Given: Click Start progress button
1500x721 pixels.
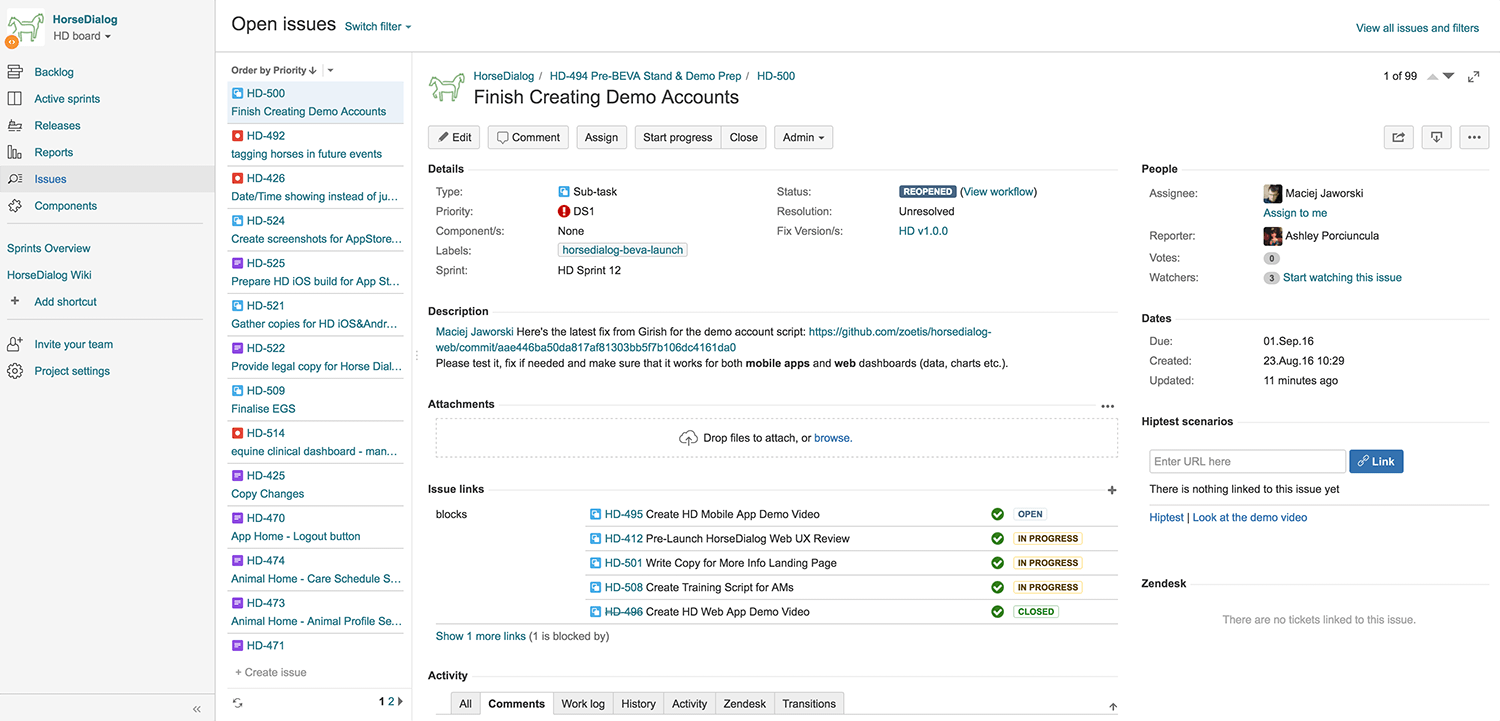Looking at the screenshot, I should 678,137.
